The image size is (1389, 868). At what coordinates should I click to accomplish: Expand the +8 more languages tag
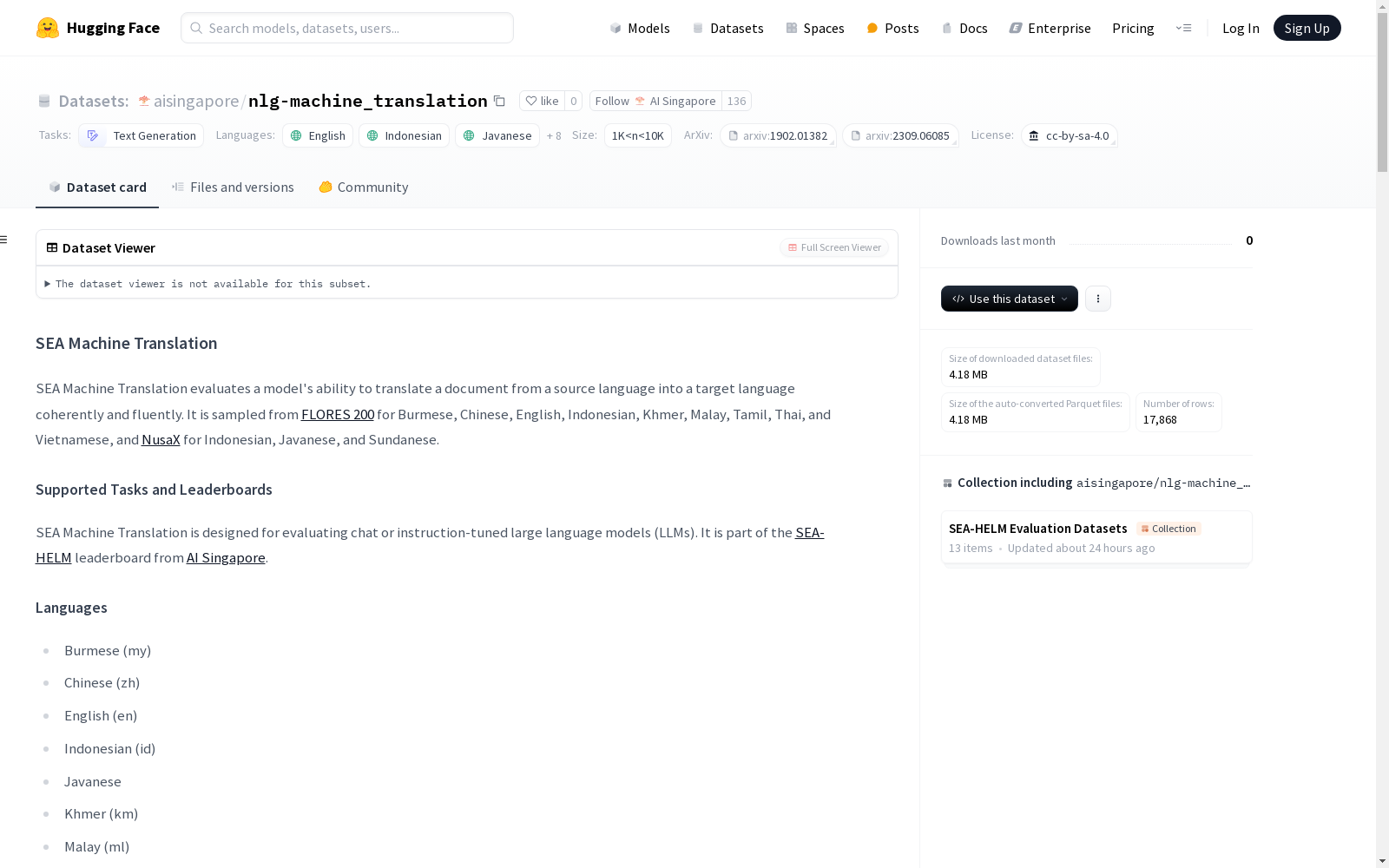pyautogui.click(x=554, y=135)
